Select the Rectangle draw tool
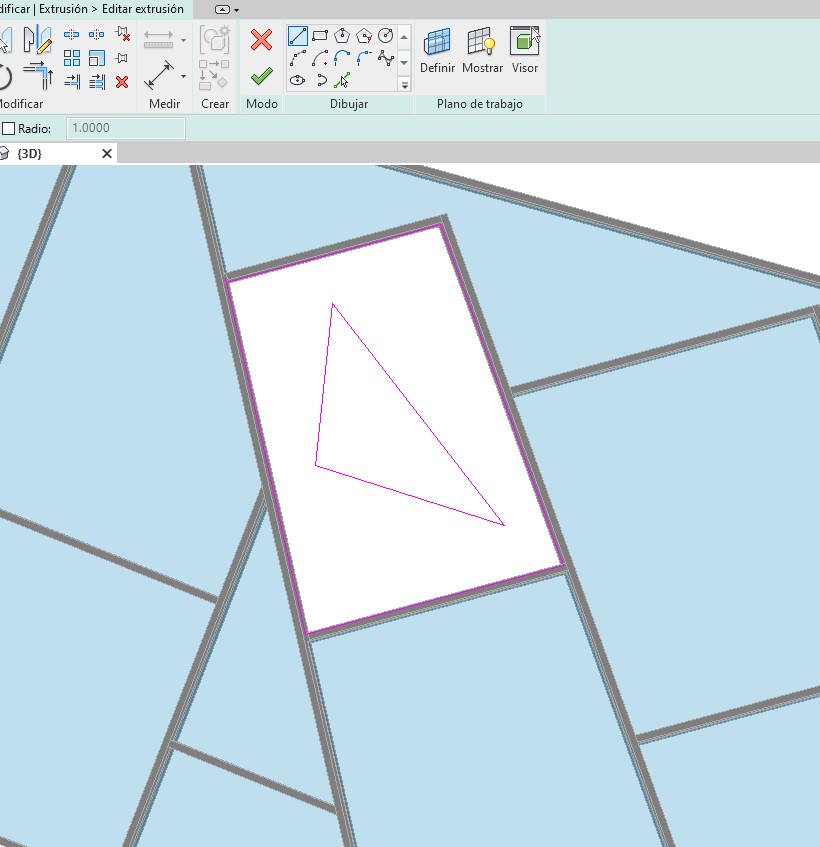This screenshot has height=847, width=820. tap(320, 37)
